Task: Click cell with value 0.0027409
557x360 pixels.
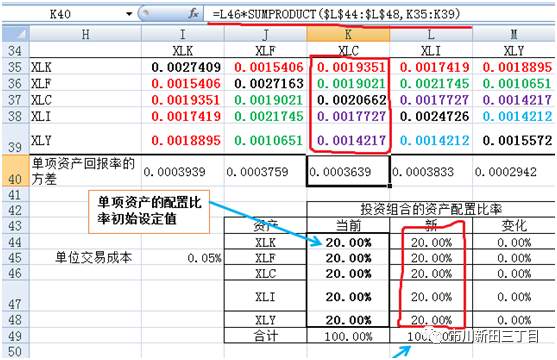Action: [183, 67]
